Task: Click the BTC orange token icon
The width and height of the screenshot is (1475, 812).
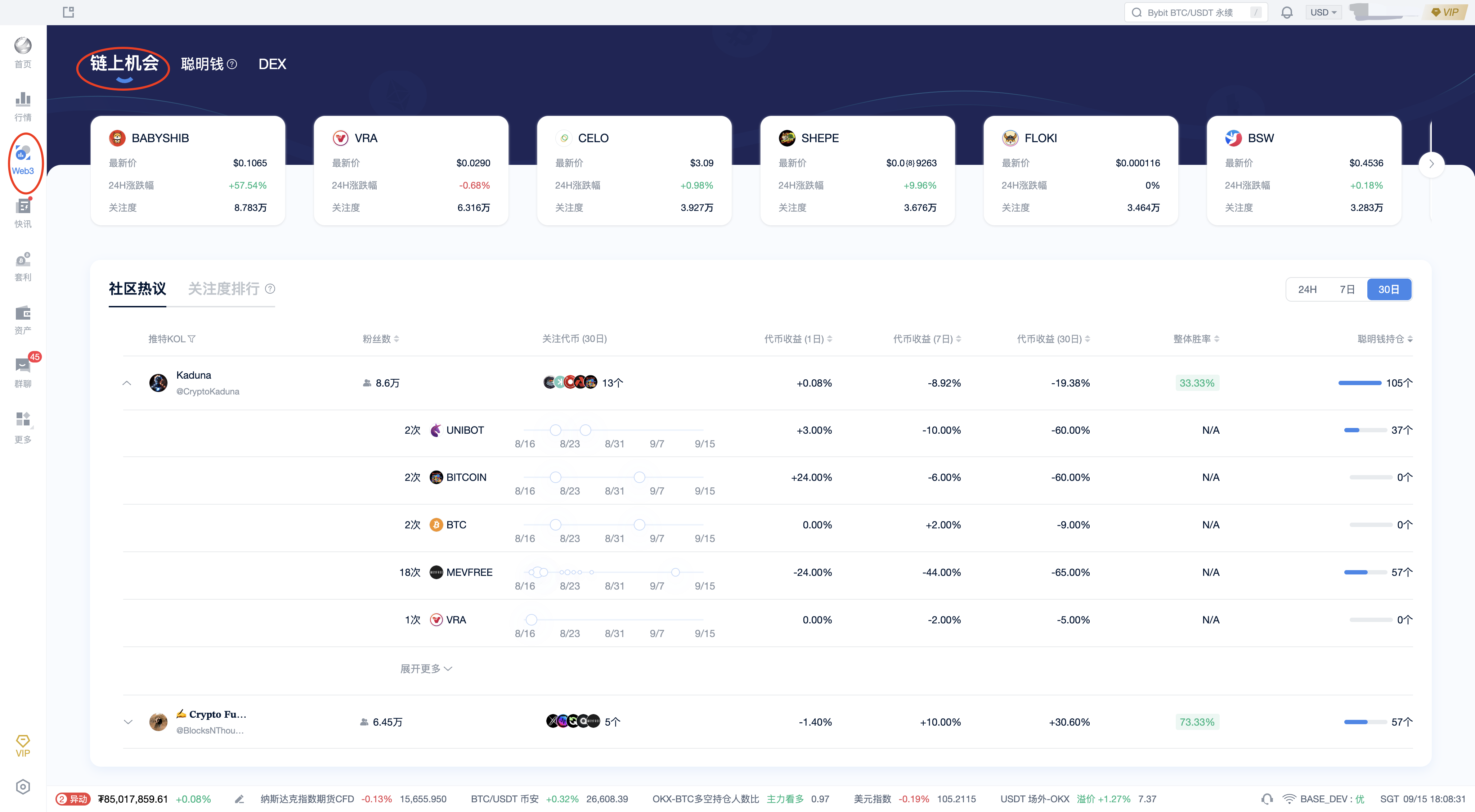Action: pos(436,525)
